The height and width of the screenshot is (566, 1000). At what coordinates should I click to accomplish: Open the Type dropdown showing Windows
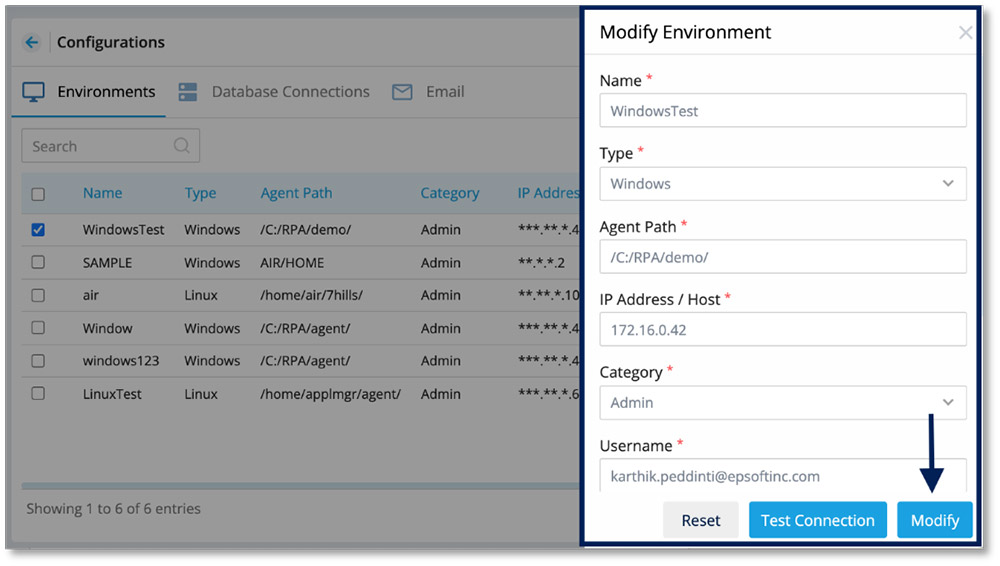click(783, 184)
